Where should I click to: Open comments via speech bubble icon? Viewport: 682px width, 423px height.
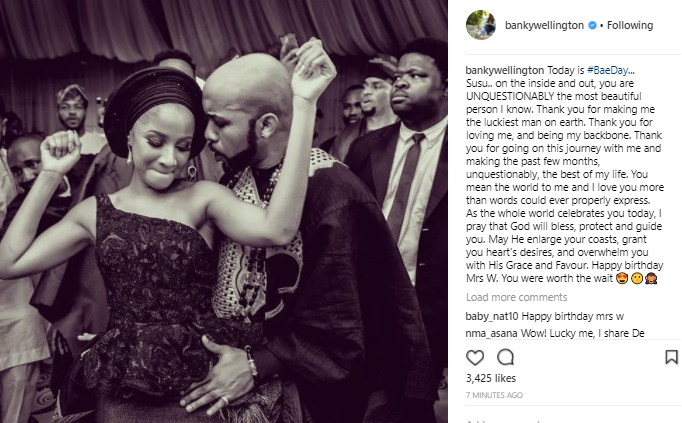(x=505, y=357)
